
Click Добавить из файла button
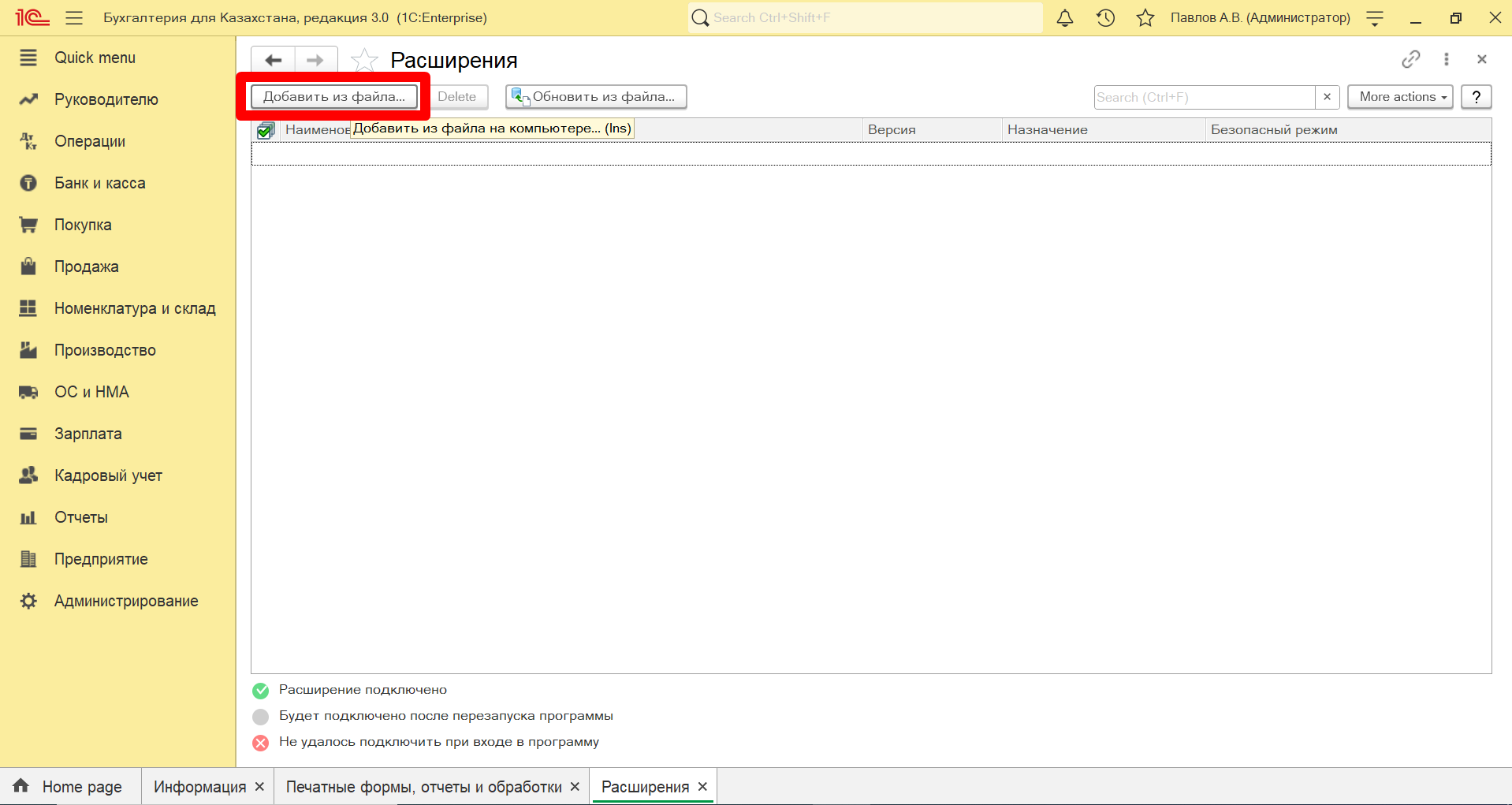click(334, 96)
